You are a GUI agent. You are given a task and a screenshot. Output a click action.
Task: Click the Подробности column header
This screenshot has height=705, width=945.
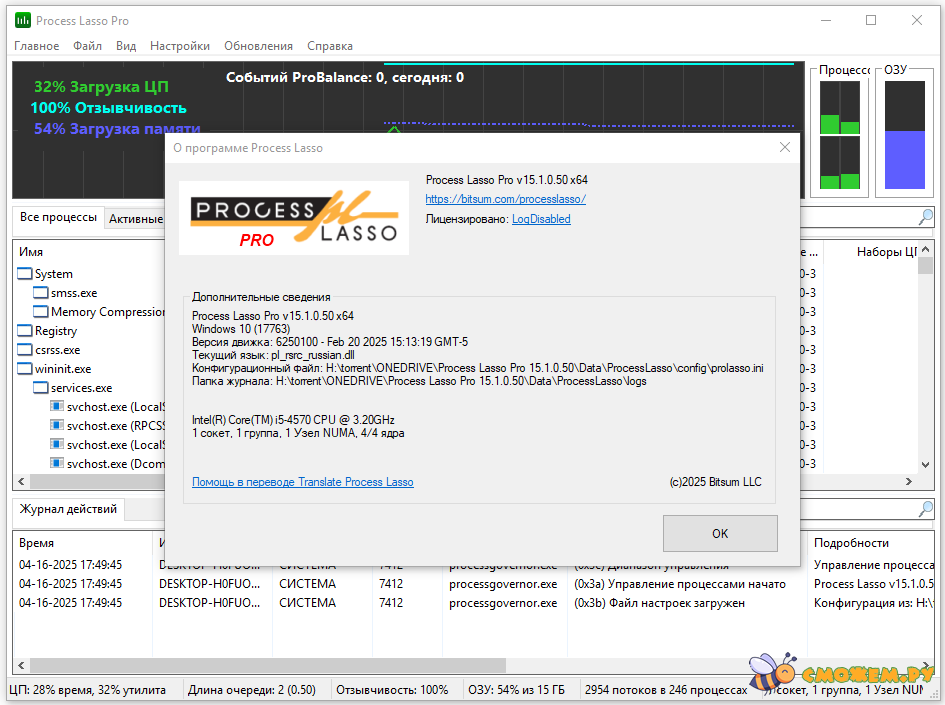click(851, 543)
